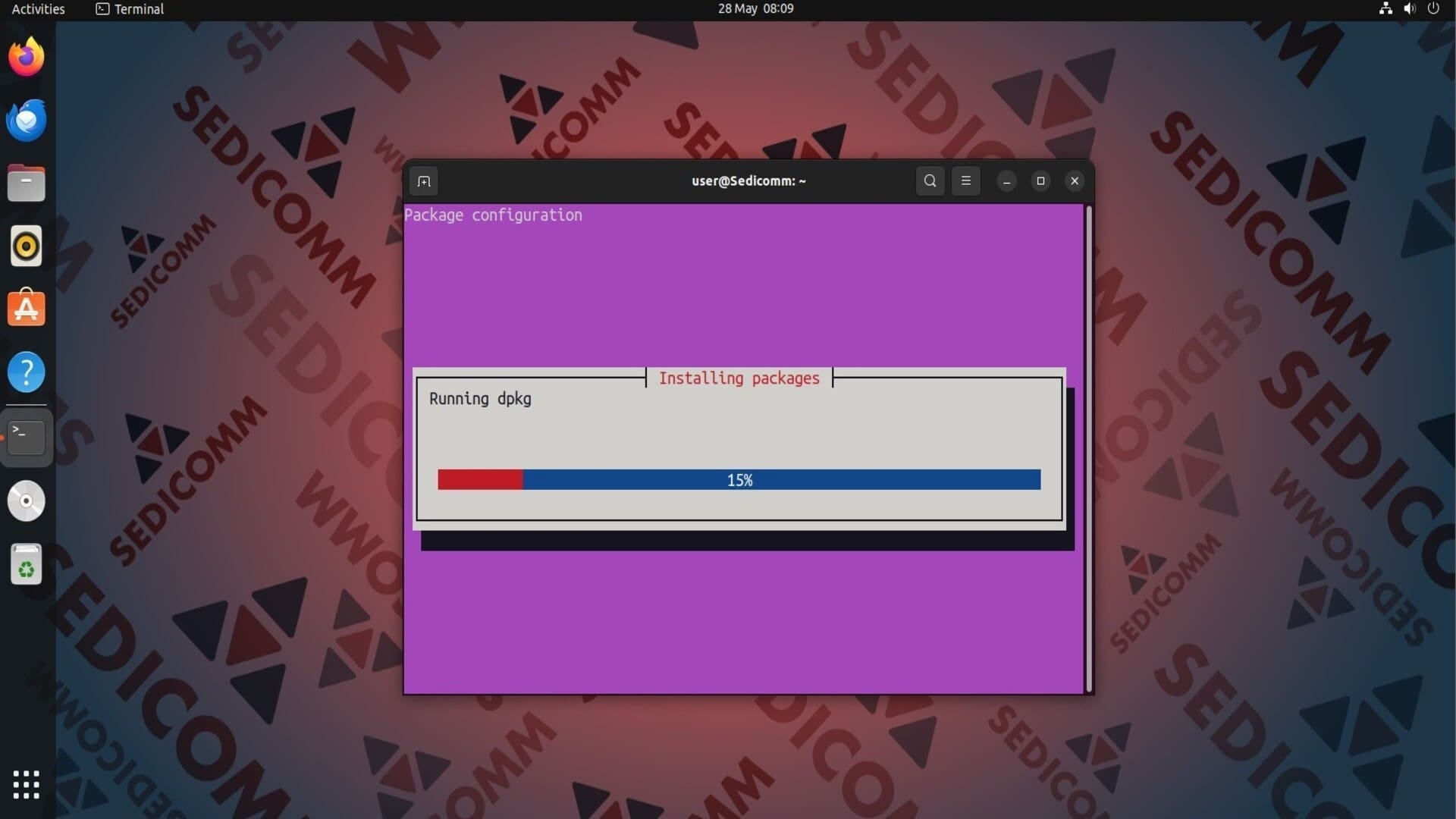The image size is (1456, 819).
Task: Show all applications grid
Action: click(x=27, y=784)
